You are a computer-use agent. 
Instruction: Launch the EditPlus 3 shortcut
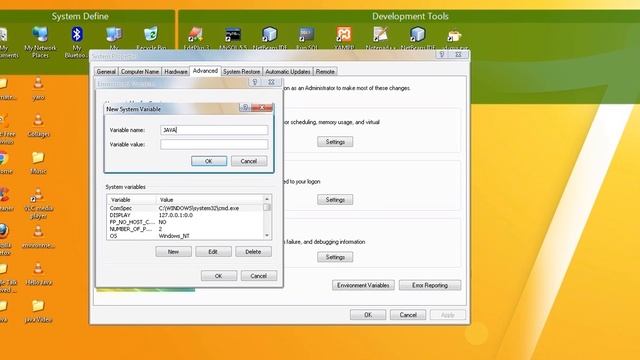coord(196,38)
